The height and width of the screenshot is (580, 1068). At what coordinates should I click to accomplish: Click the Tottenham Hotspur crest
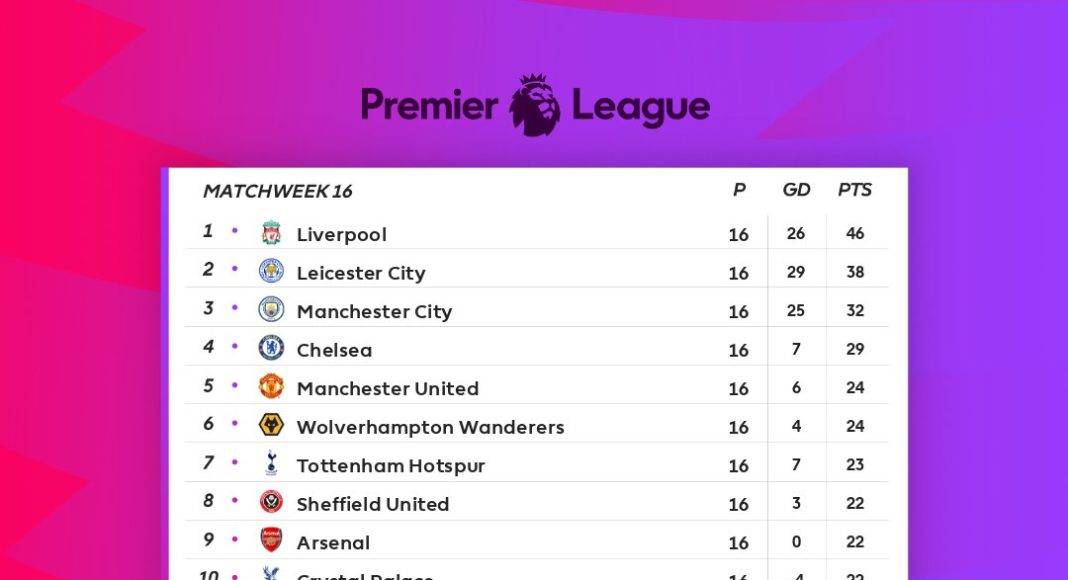(x=271, y=464)
